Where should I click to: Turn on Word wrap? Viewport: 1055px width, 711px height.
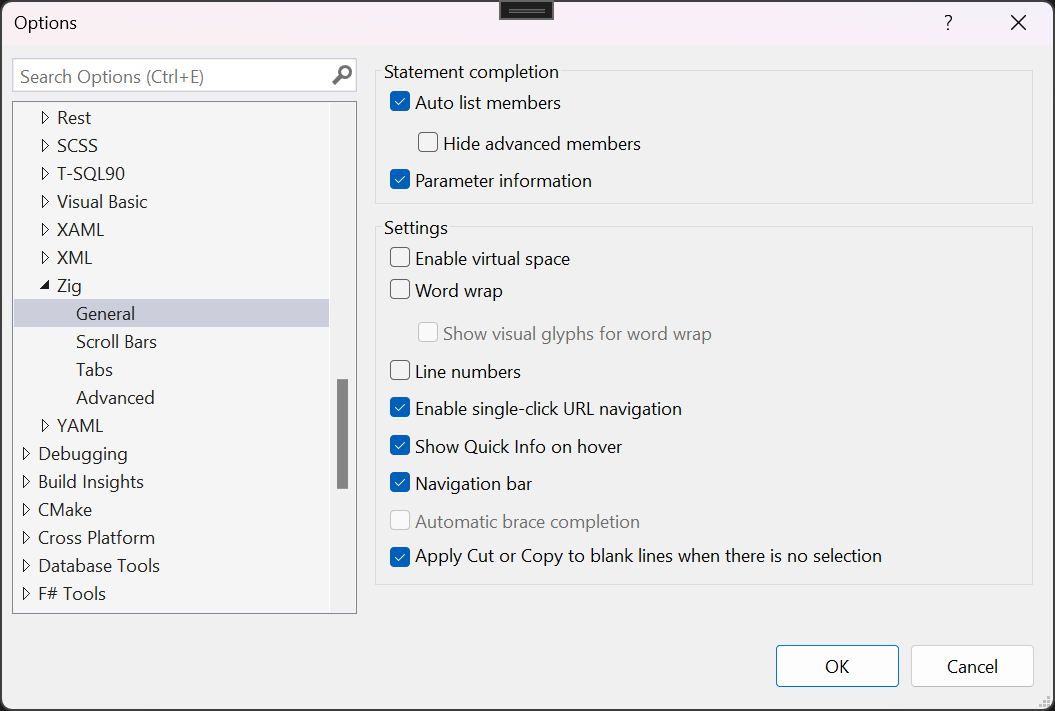click(x=400, y=291)
